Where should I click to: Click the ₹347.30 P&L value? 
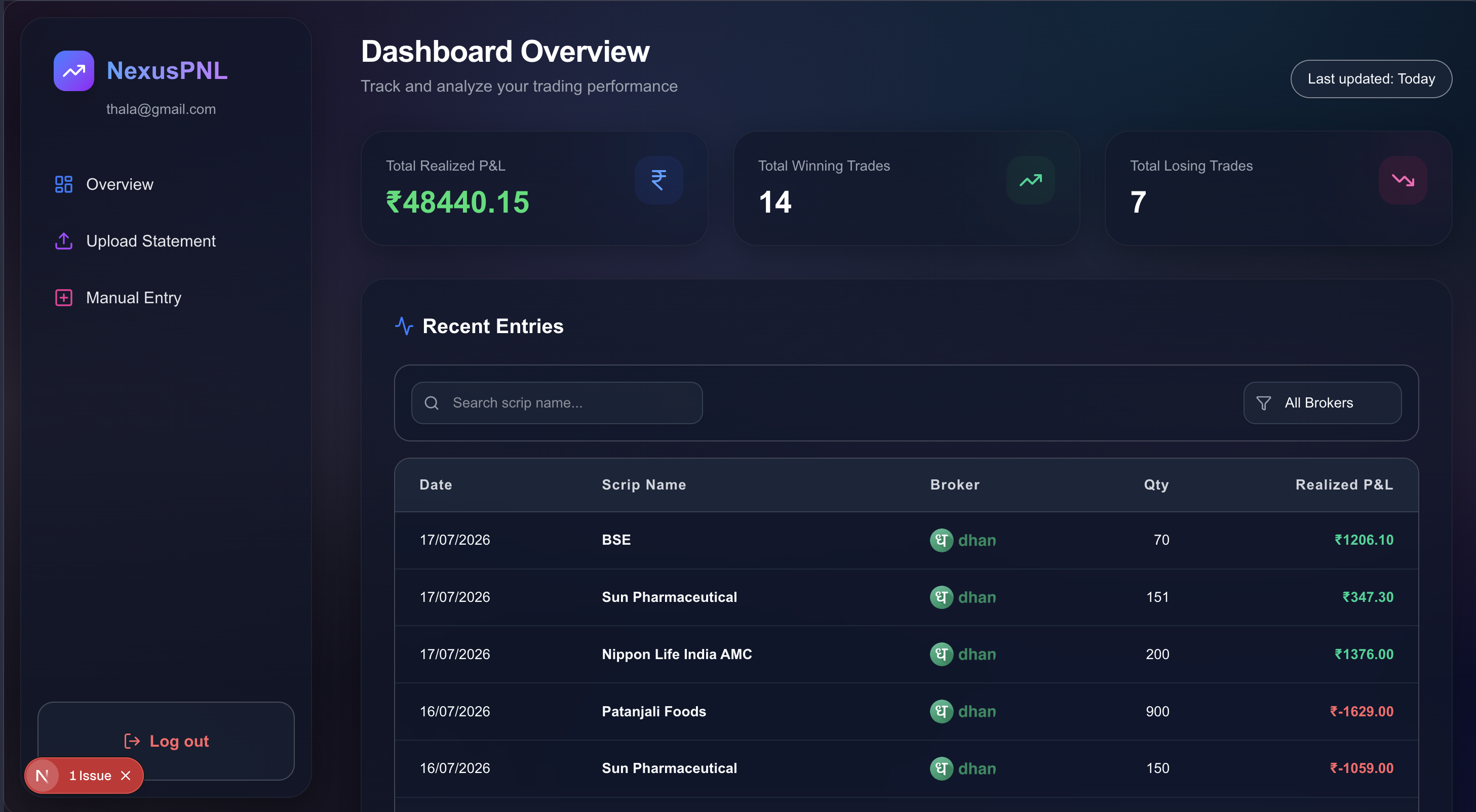[1368, 597]
